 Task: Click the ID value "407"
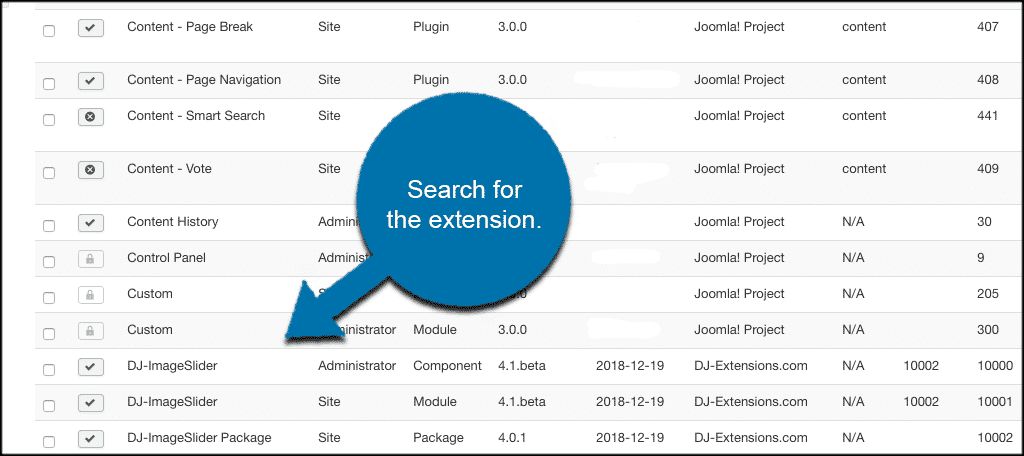point(988,27)
